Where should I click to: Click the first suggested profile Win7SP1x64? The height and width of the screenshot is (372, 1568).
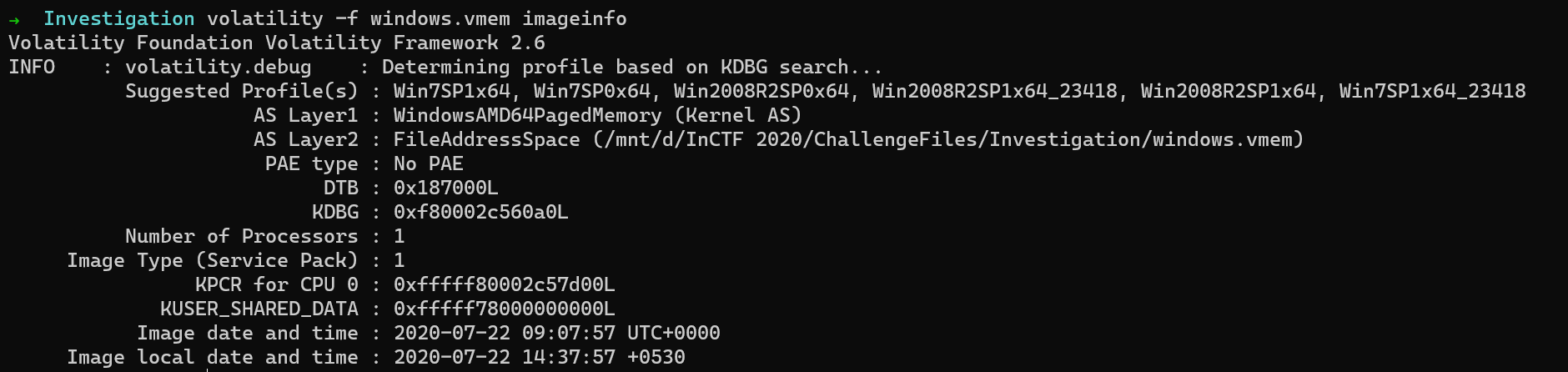pos(451,91)
